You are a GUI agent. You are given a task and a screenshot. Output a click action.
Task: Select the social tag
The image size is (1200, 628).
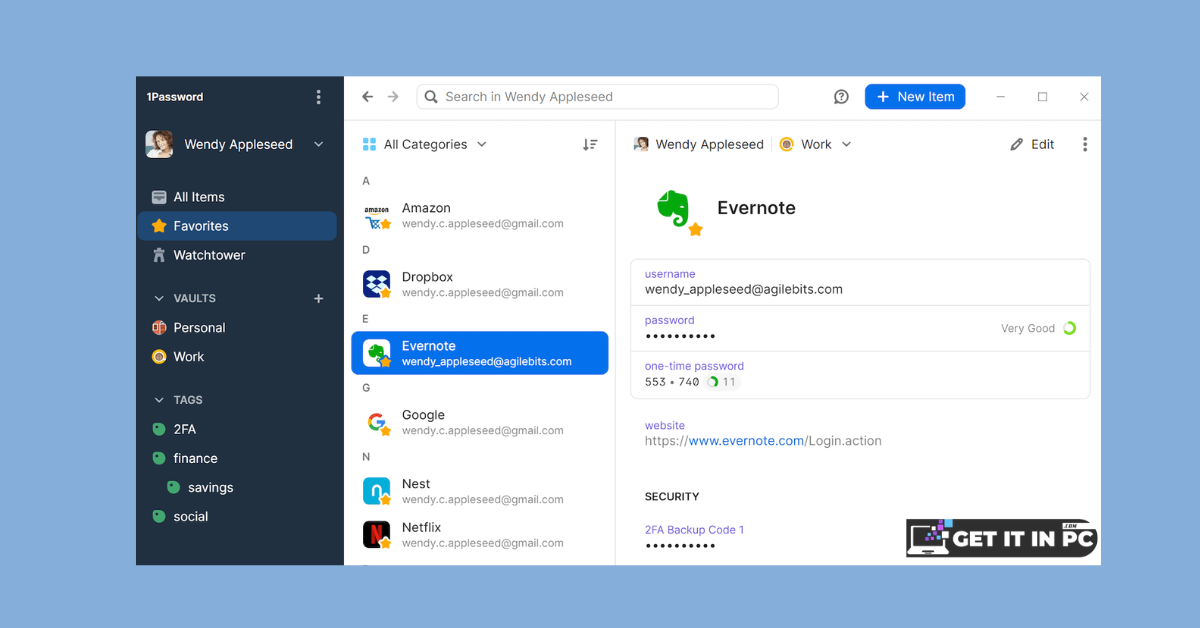[237, 517]
